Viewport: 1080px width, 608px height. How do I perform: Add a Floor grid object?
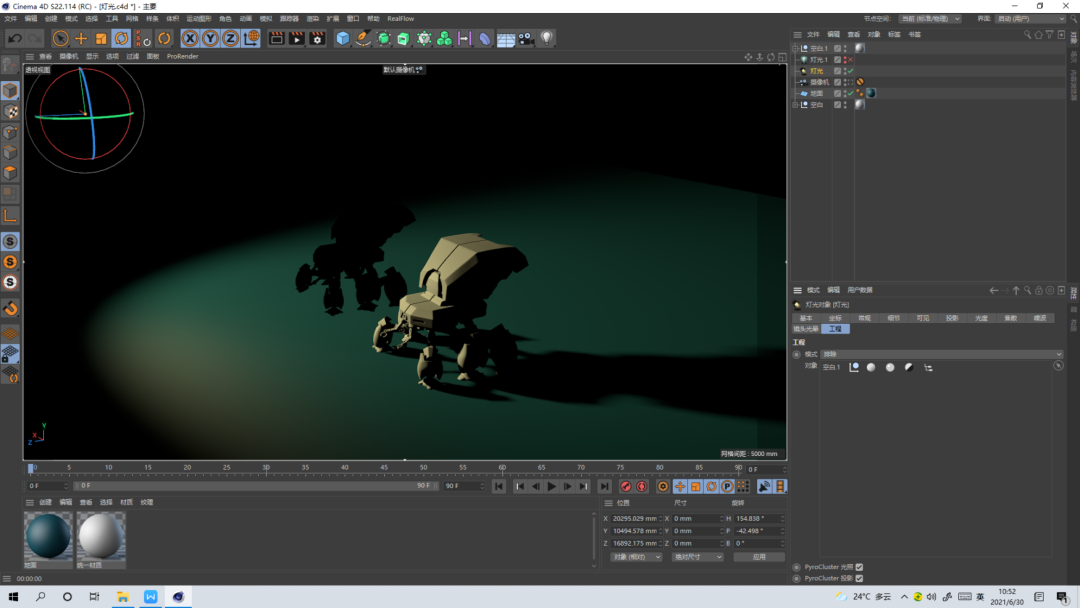[506, 39]
